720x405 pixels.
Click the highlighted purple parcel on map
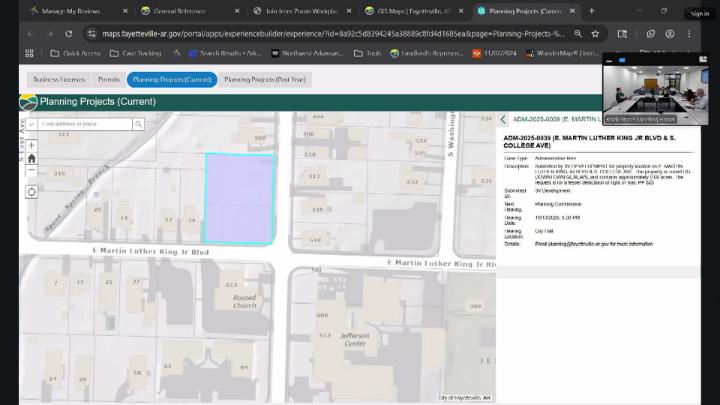pyautogui.click(x=240, y=198)
